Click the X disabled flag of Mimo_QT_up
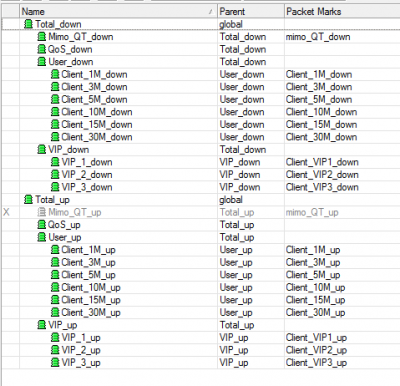Viewport: 400px width, 386px height. 6,212
